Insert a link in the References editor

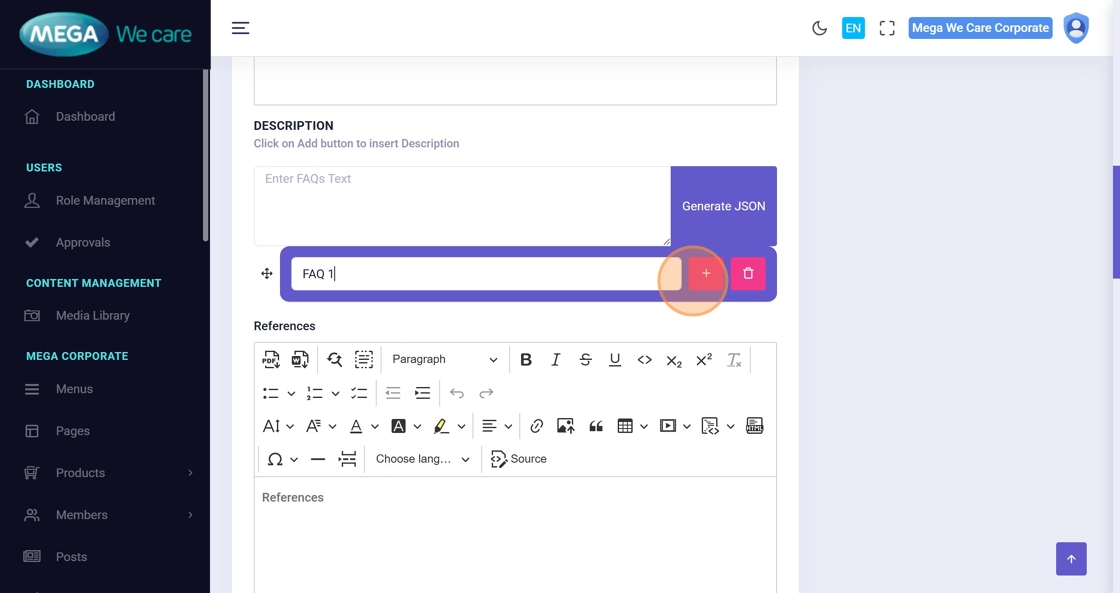point(537,426)
